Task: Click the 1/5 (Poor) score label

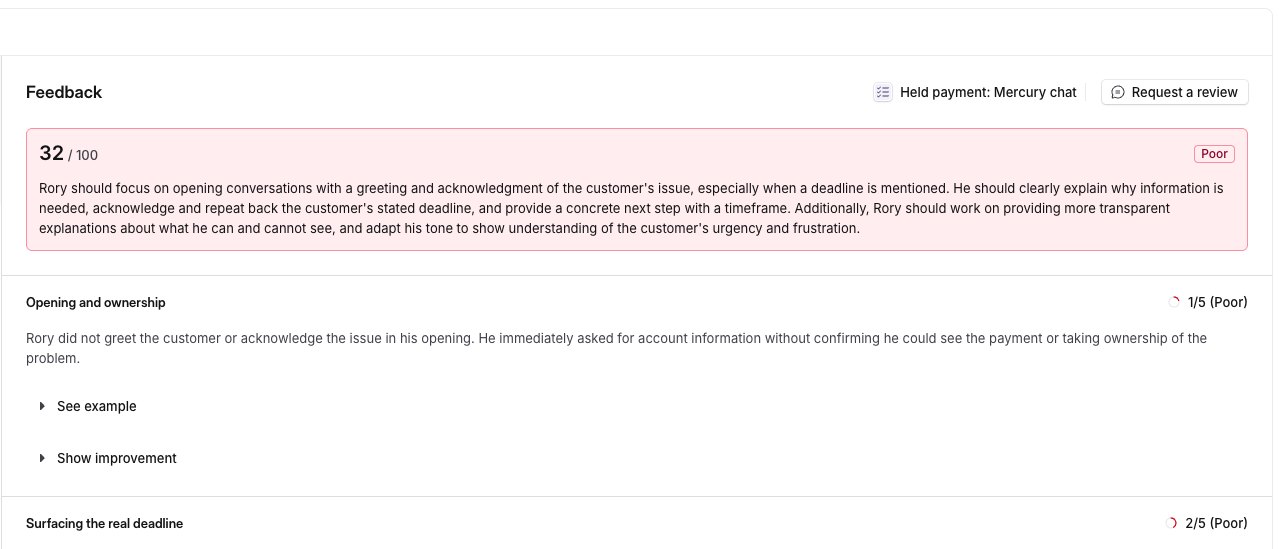Action: click(1217, 302)
